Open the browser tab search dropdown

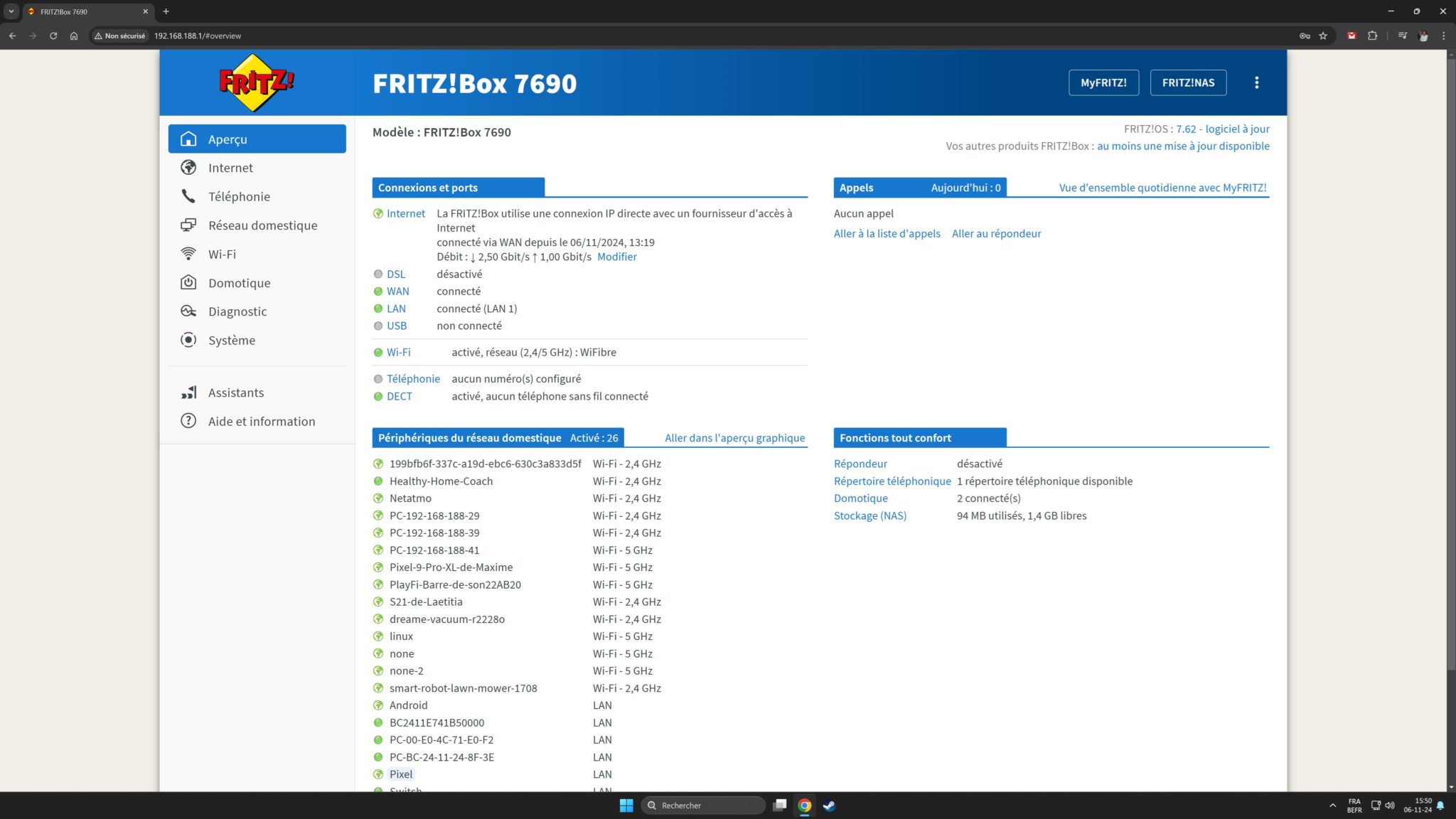[11, 11]
